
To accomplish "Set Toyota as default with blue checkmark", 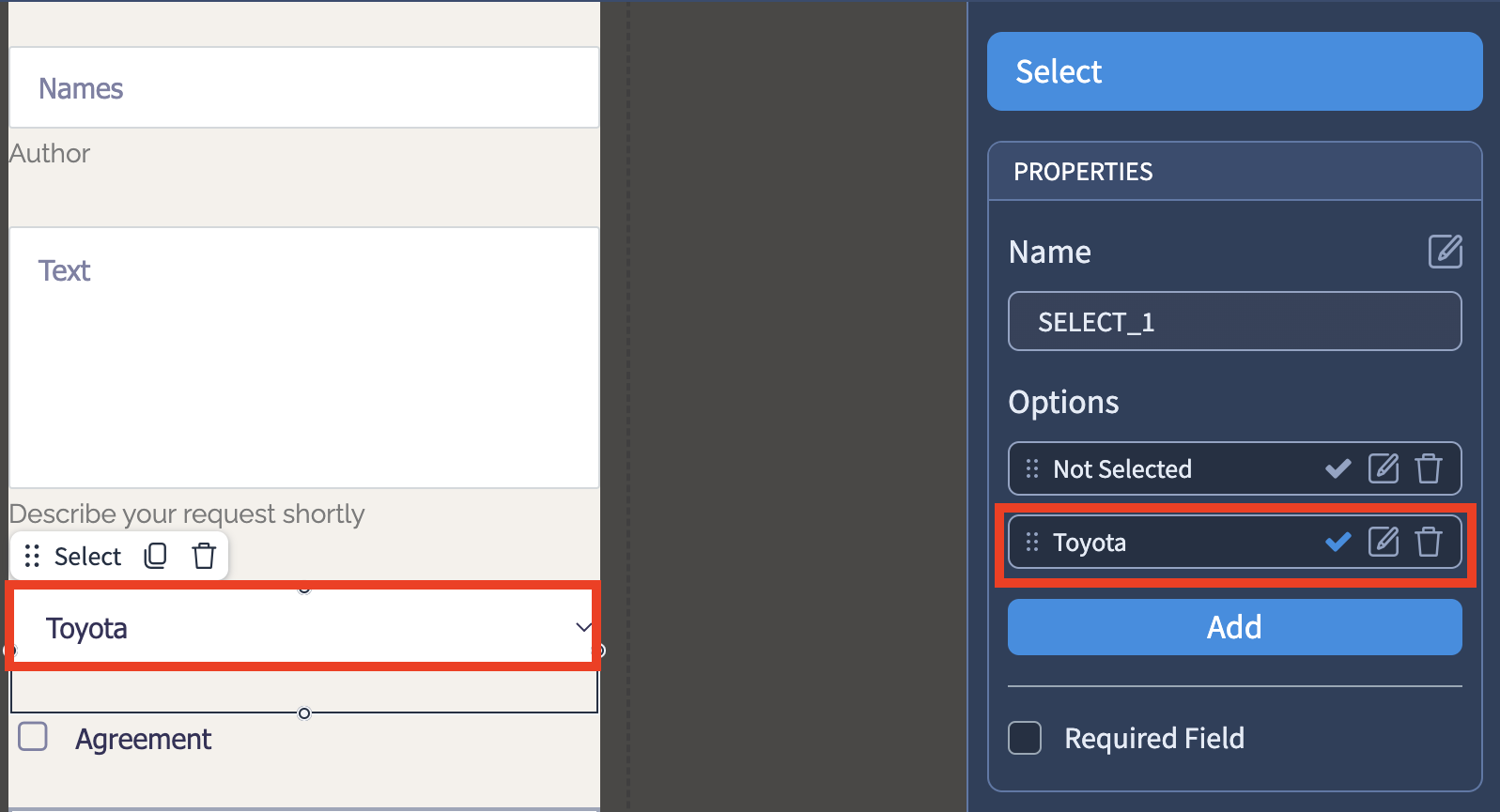I will pyautogui.click(x=1338, y=542).
